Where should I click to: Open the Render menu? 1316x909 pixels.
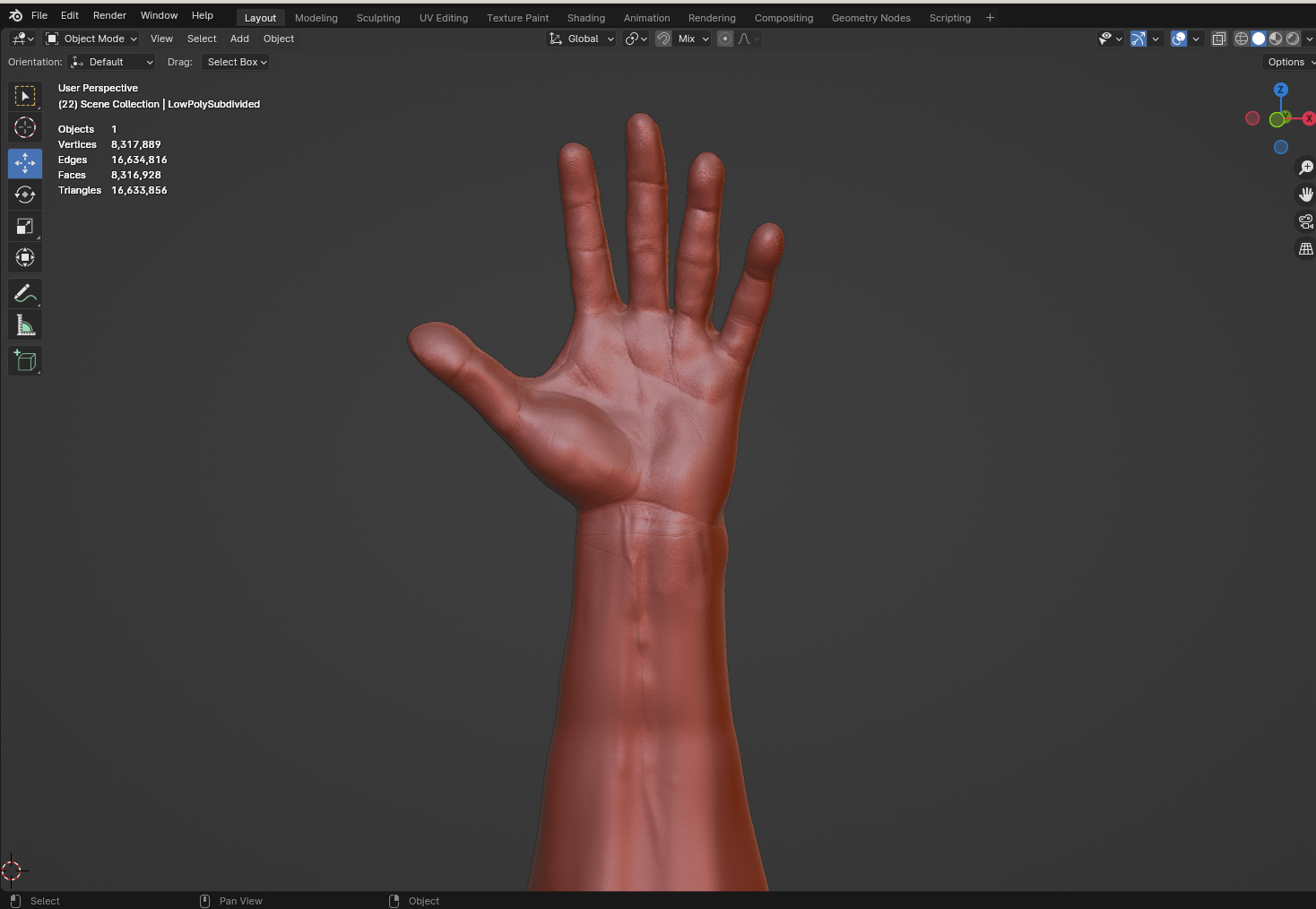coord(109,15)
